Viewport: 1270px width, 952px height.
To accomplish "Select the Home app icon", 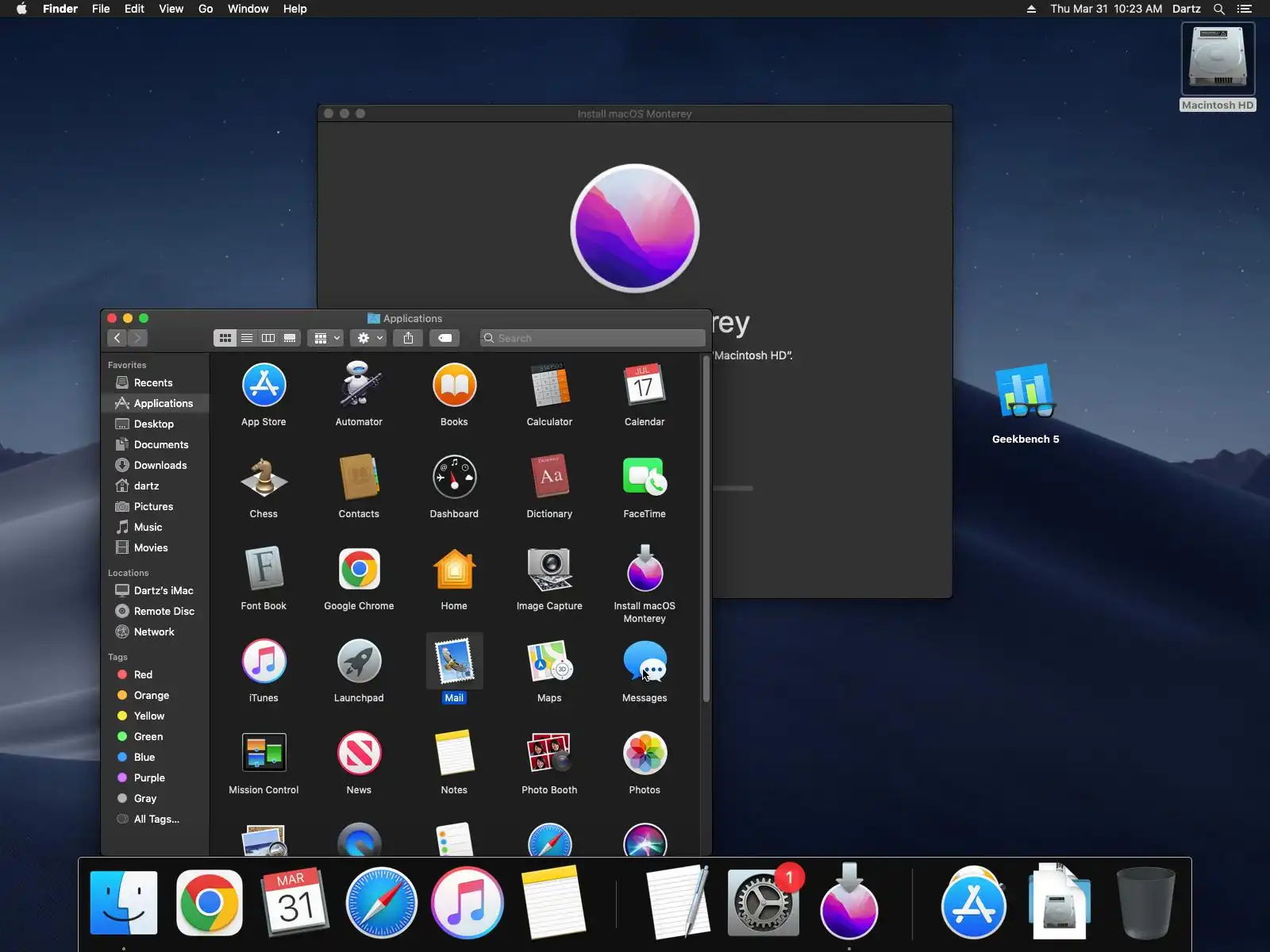I will (454, 570).
